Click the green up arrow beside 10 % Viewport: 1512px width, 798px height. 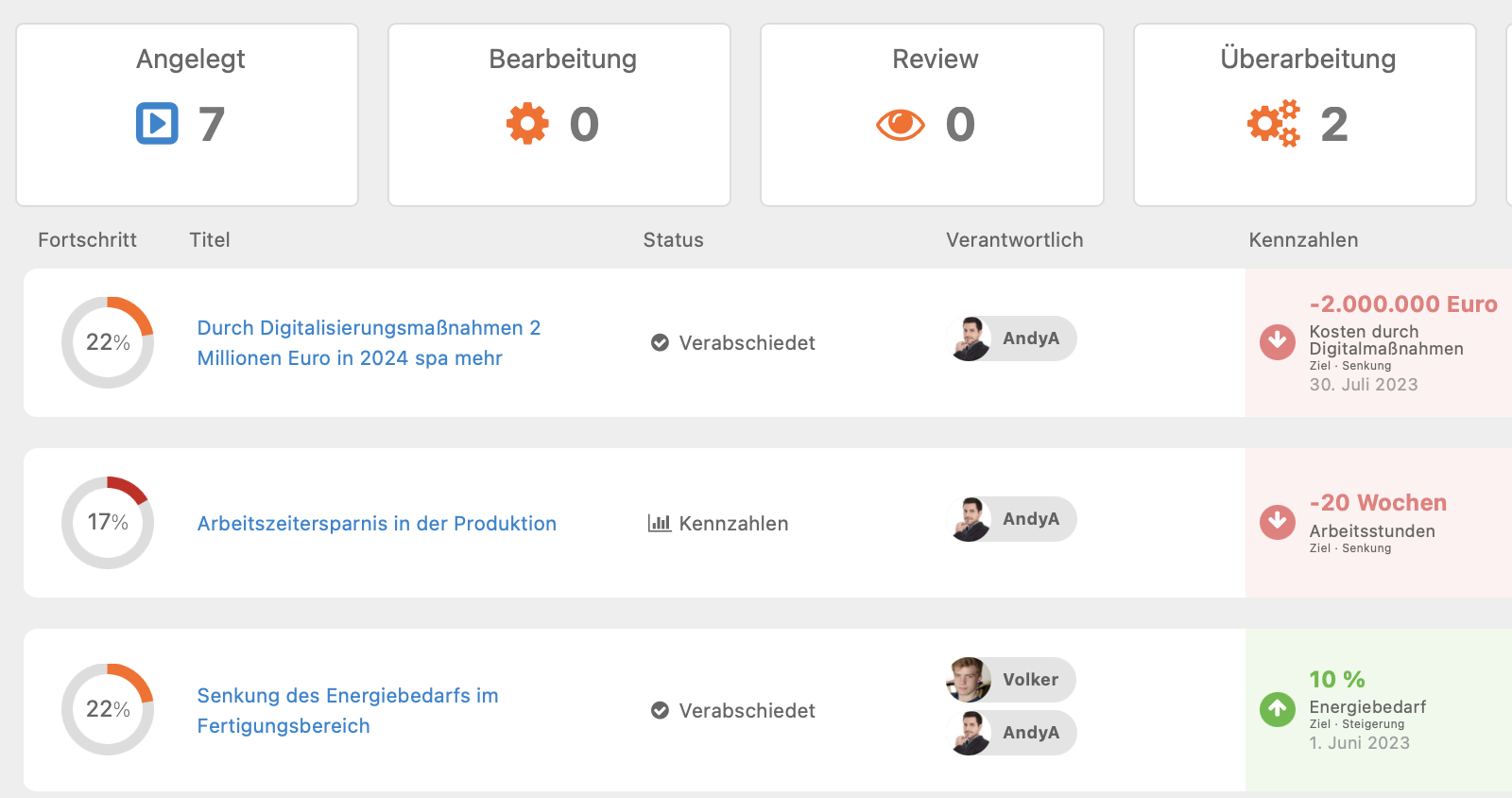1278,708
